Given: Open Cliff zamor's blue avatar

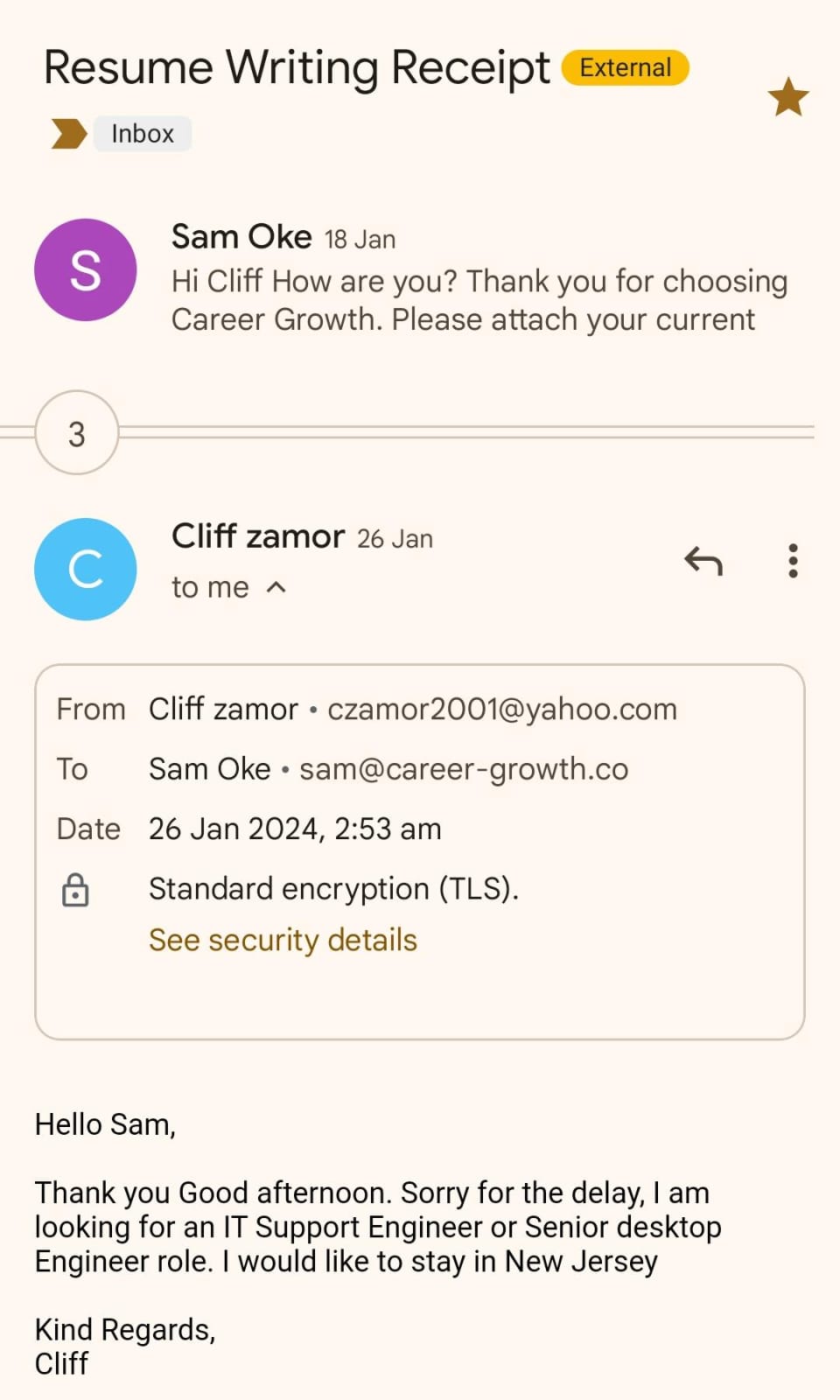Looking at the screenshot, I should tap(85, 569).
